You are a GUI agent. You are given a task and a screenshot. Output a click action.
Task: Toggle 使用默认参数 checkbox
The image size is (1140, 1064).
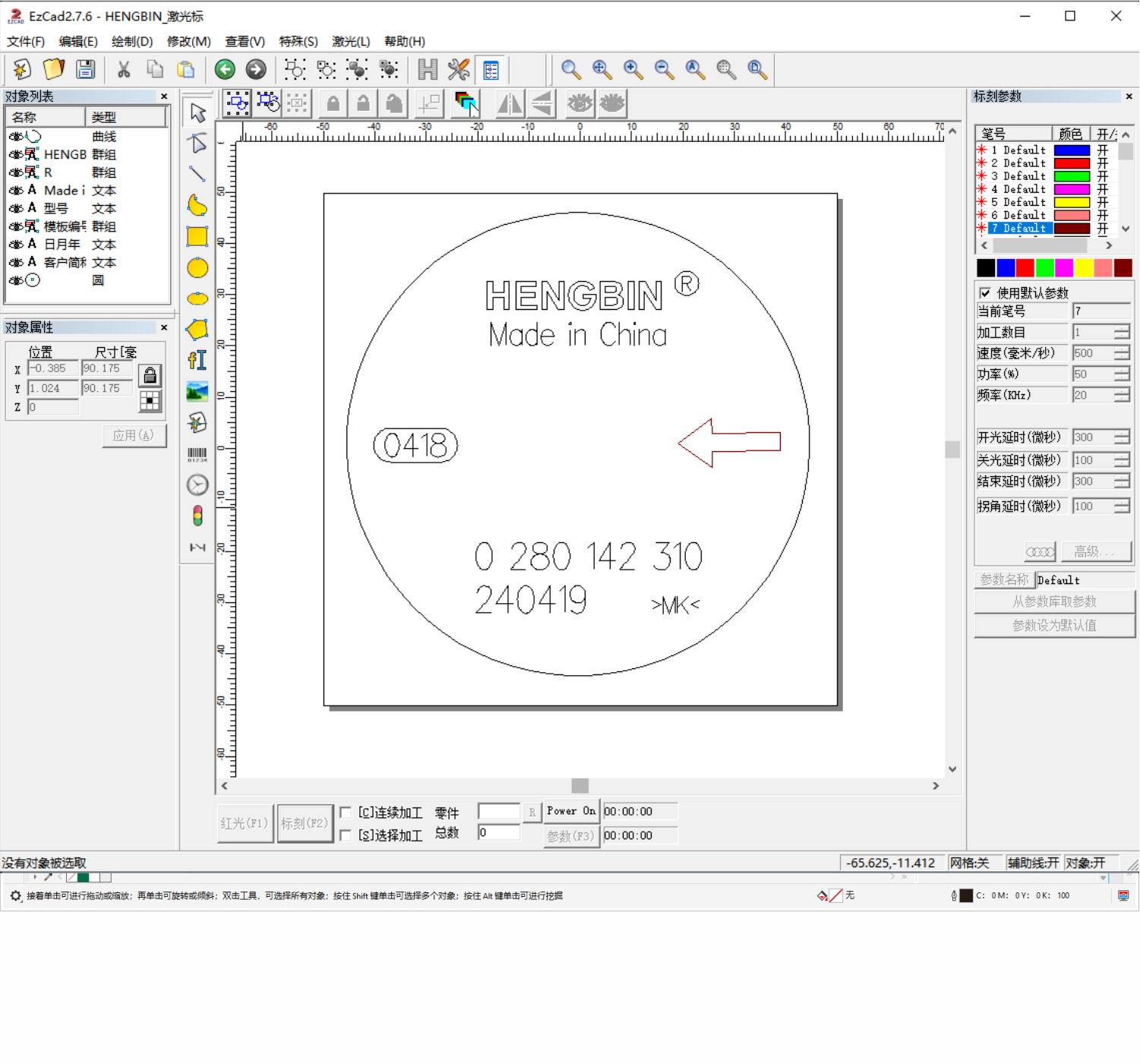(985, 293)
